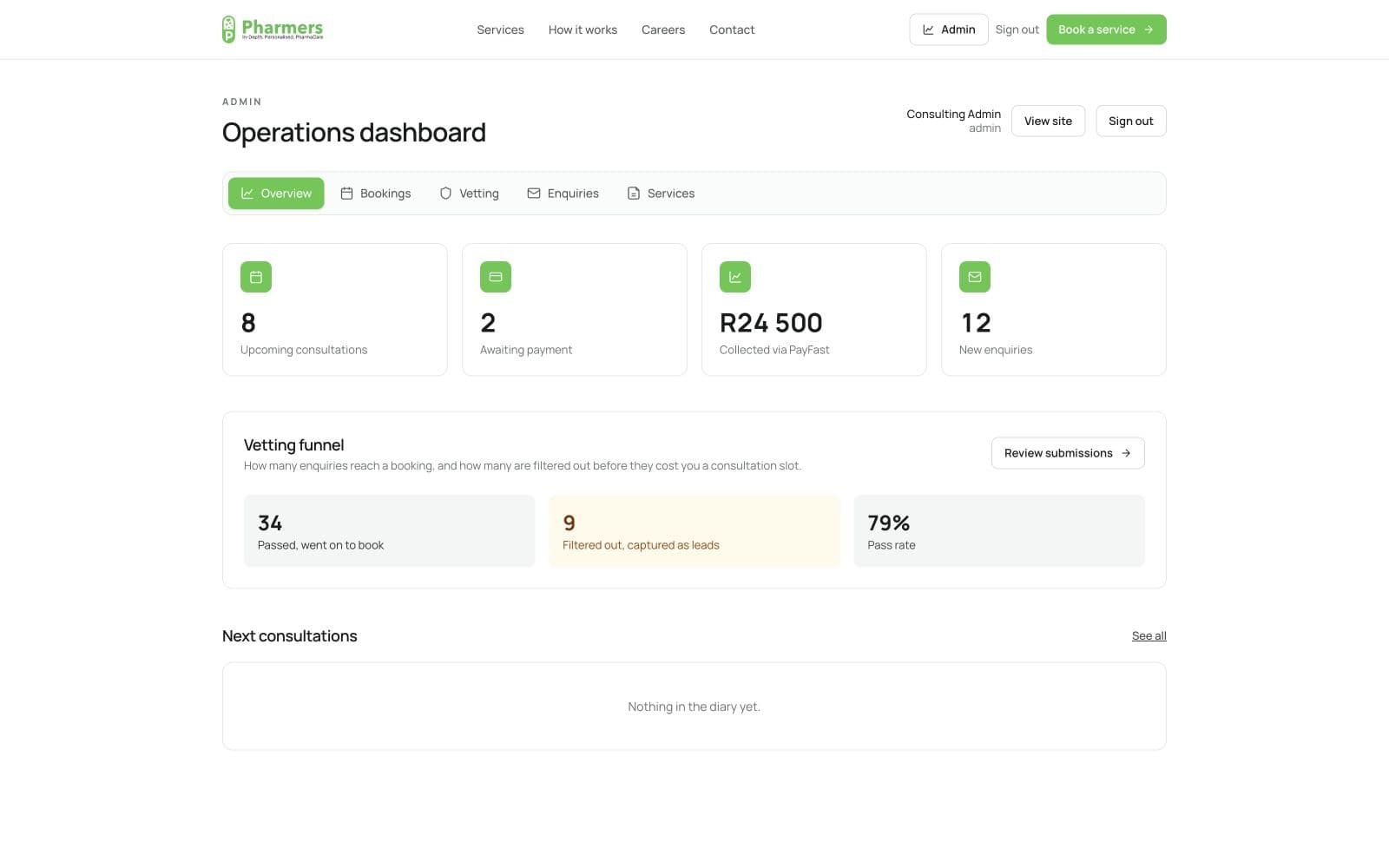Click the 8 Upcoming consultations value
Viewport: 1389px width, 868px height.
coord(248,323)
